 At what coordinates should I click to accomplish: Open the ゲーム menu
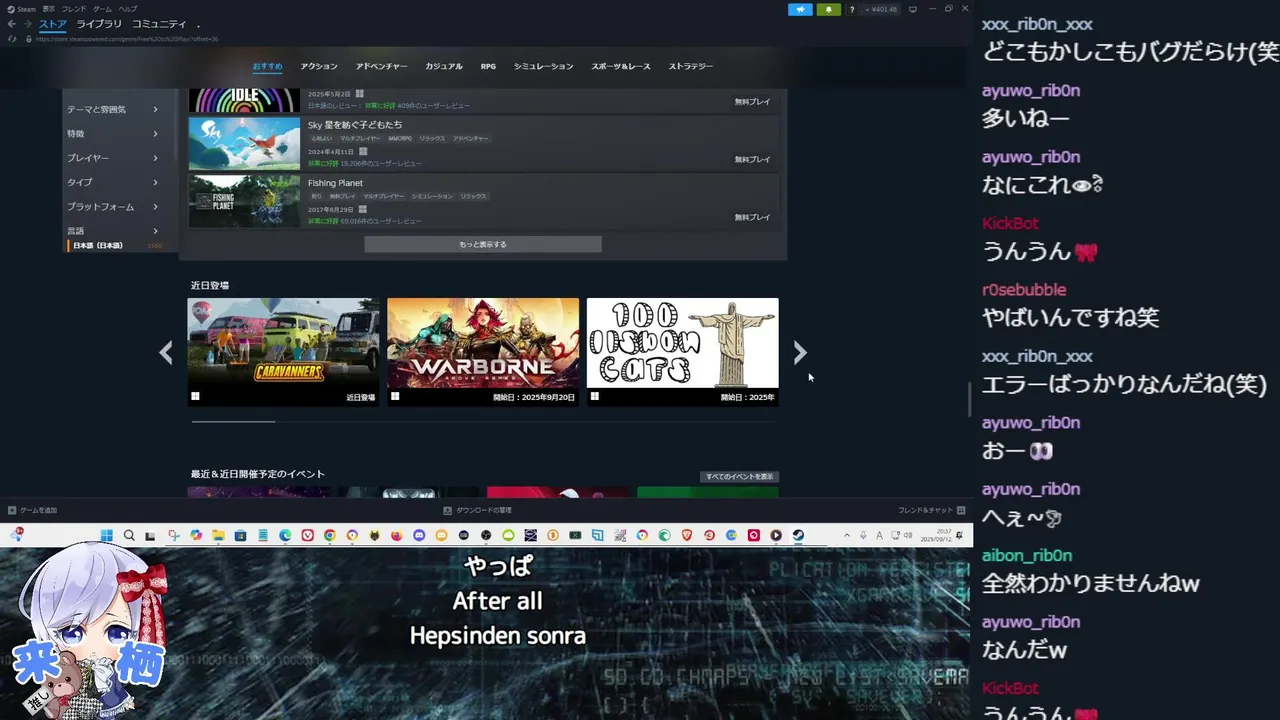[x=103, y=9]
